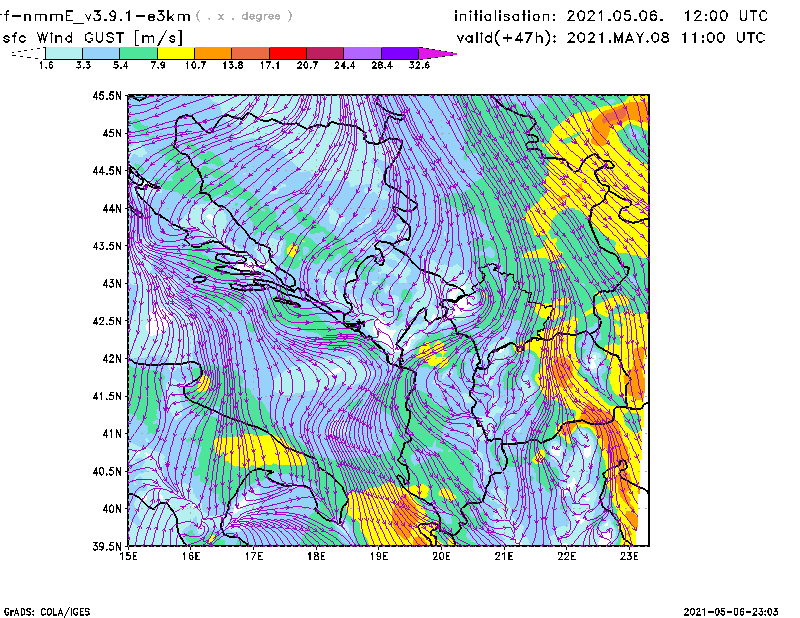Click the green 5.4–7.9 legend swatch

click(139, 53)
